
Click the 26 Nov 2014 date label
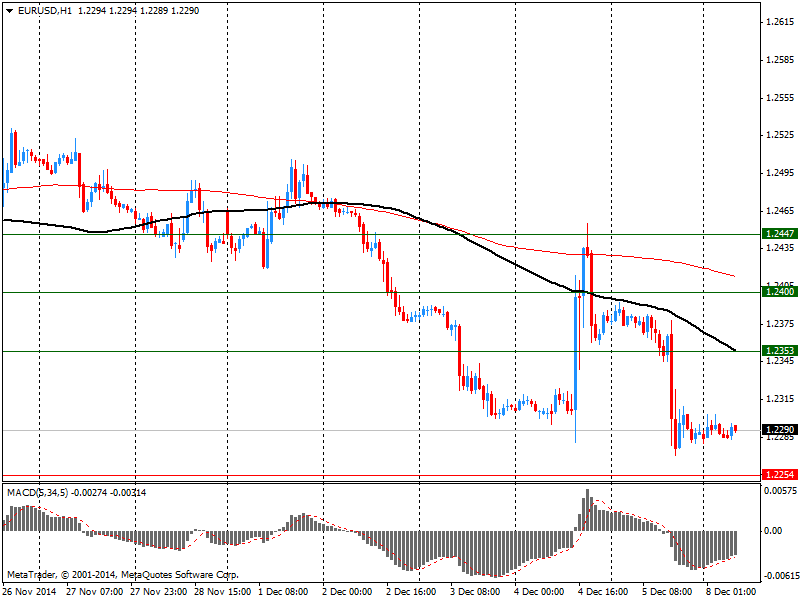[30, 592]
